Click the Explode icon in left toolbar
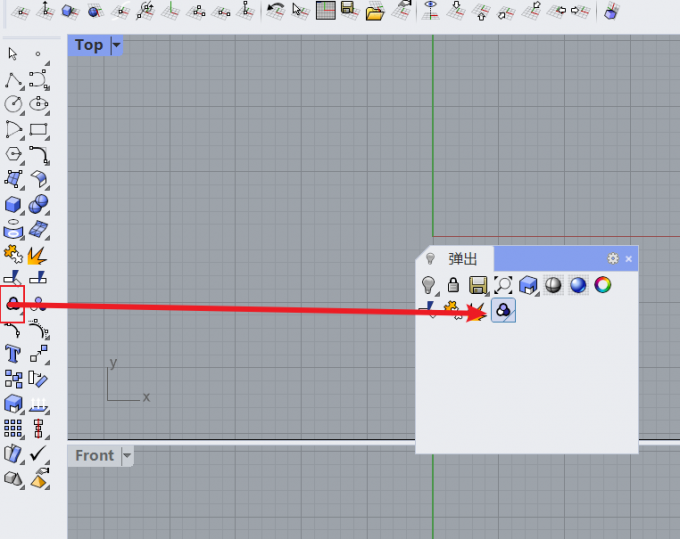The width and height of the screenshot is (680, 539). coord(37,255)
